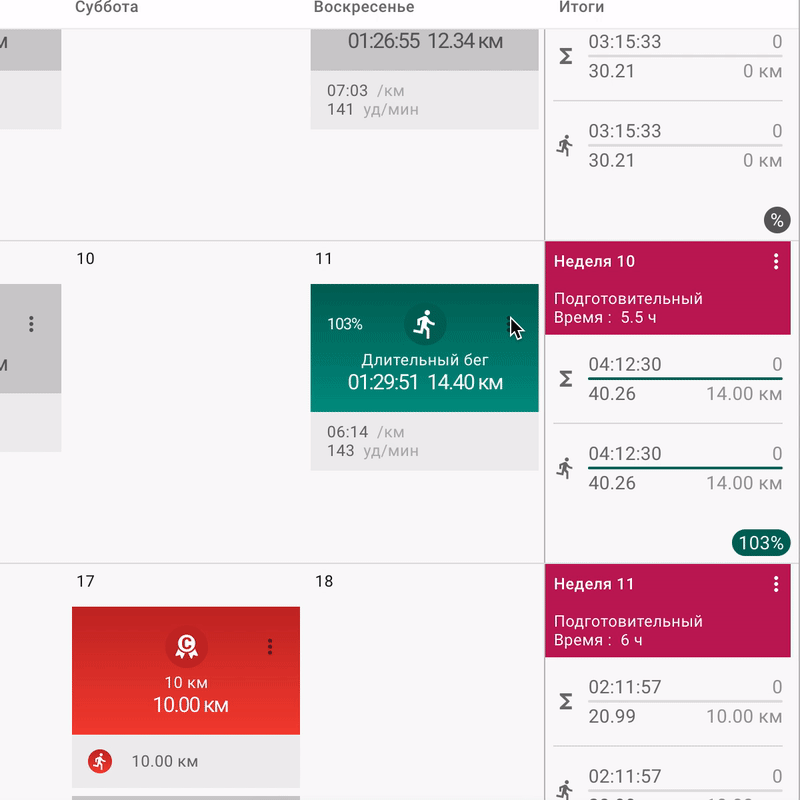The image size is (800, 800).
Task: Open the Неделя 11 Подготовительный header
Action: tap(668, 611)
